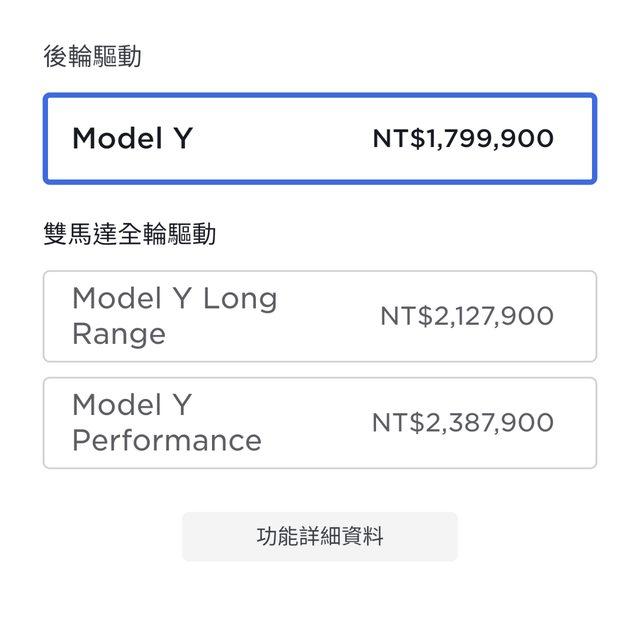Viewport: 640px width, 622px height.
Task: Click the bold "Model Y" trim name
Action: pyautogui.click(x=132, y=138)
